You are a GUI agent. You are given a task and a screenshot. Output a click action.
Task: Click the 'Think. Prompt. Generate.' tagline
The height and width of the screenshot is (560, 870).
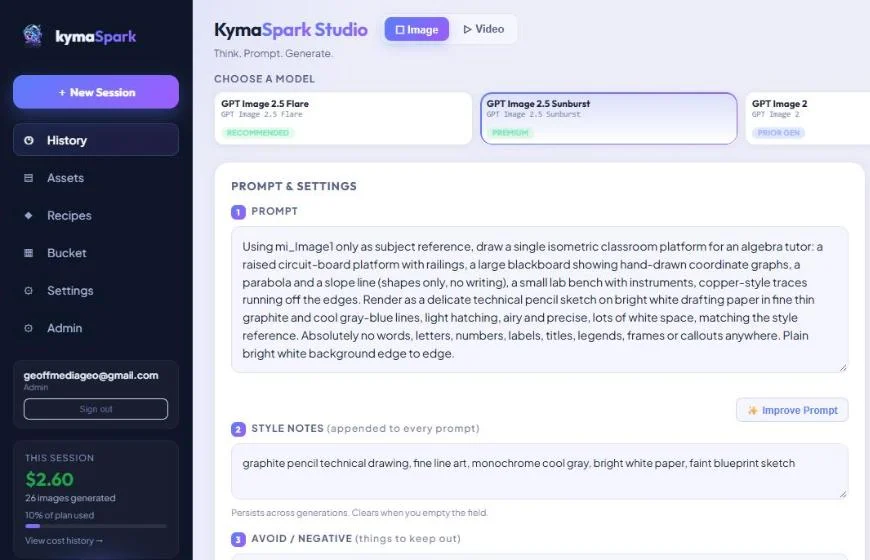[274, 53]
